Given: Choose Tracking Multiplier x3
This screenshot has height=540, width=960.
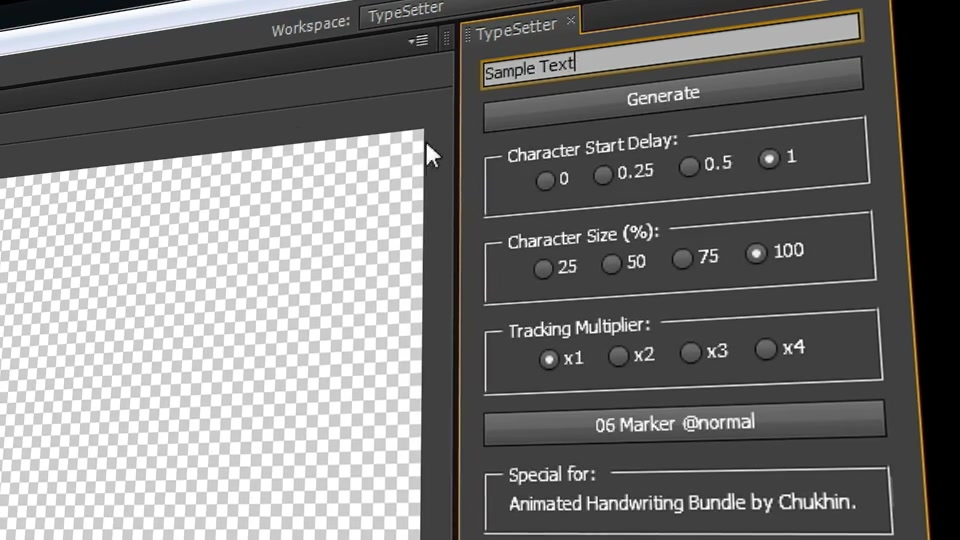Looking at the screenshot, I should click(x=691, y=353).
